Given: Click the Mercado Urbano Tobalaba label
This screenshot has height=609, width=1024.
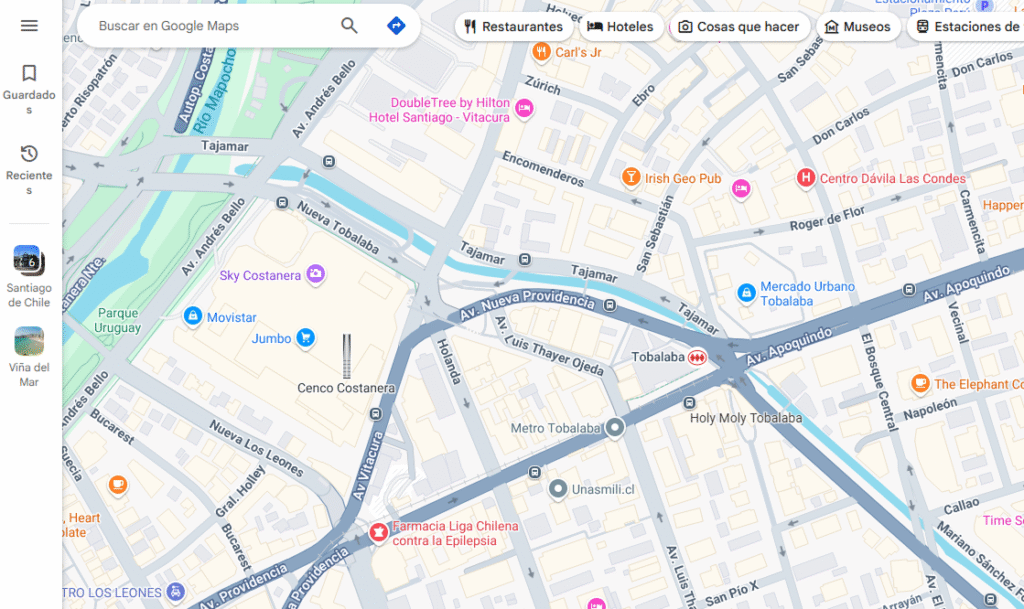Looking at the screenshot, I should (x=808, y=294).
